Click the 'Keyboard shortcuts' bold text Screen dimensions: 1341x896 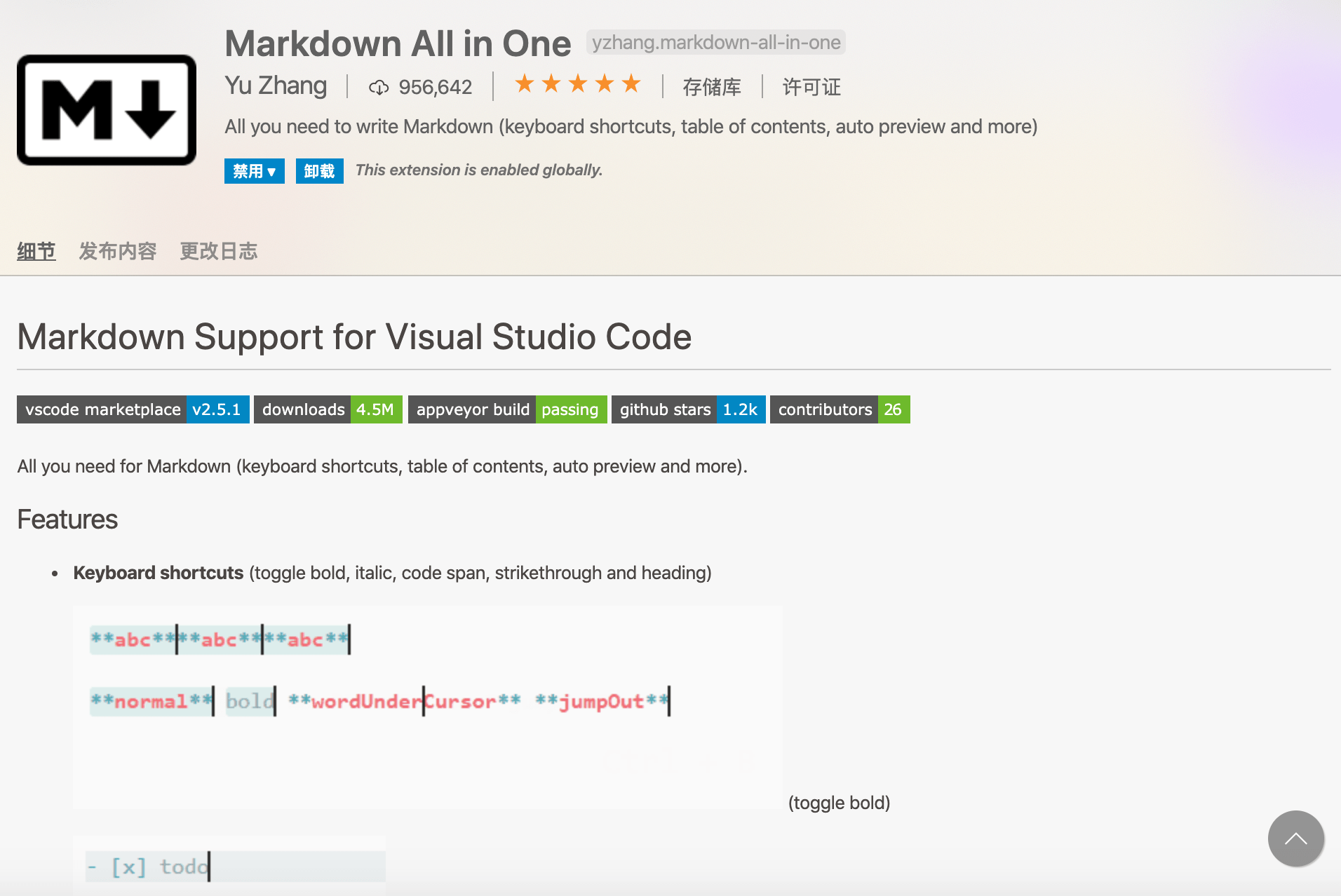159,573
